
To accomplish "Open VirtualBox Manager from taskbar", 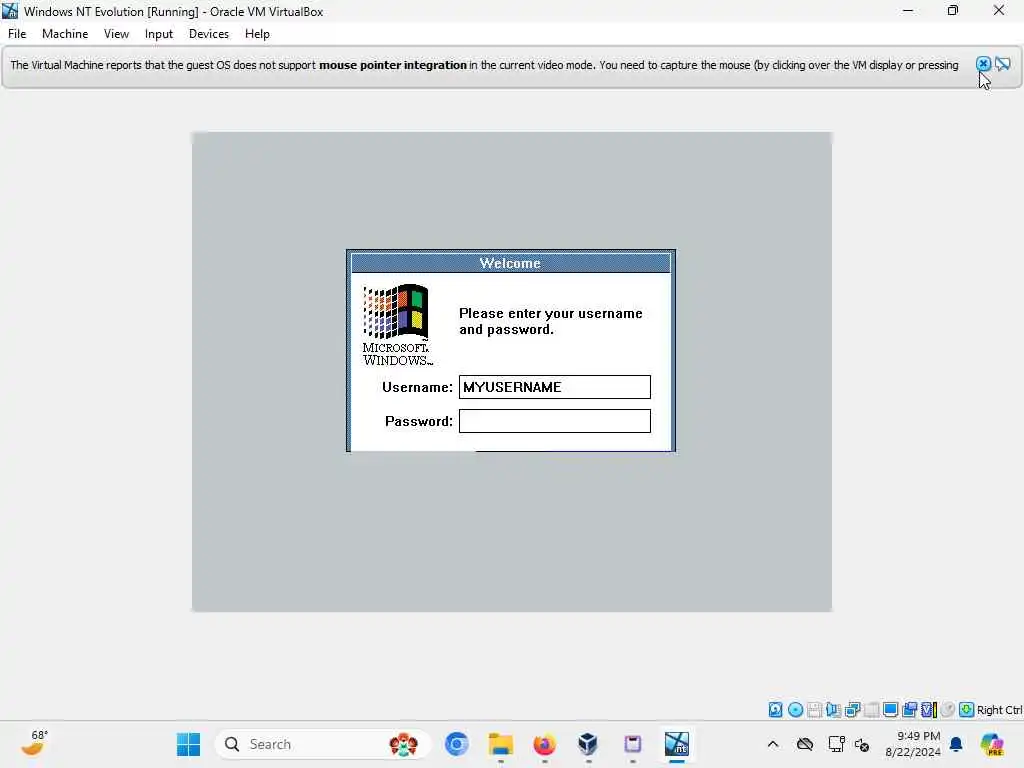I will point(588,744).
